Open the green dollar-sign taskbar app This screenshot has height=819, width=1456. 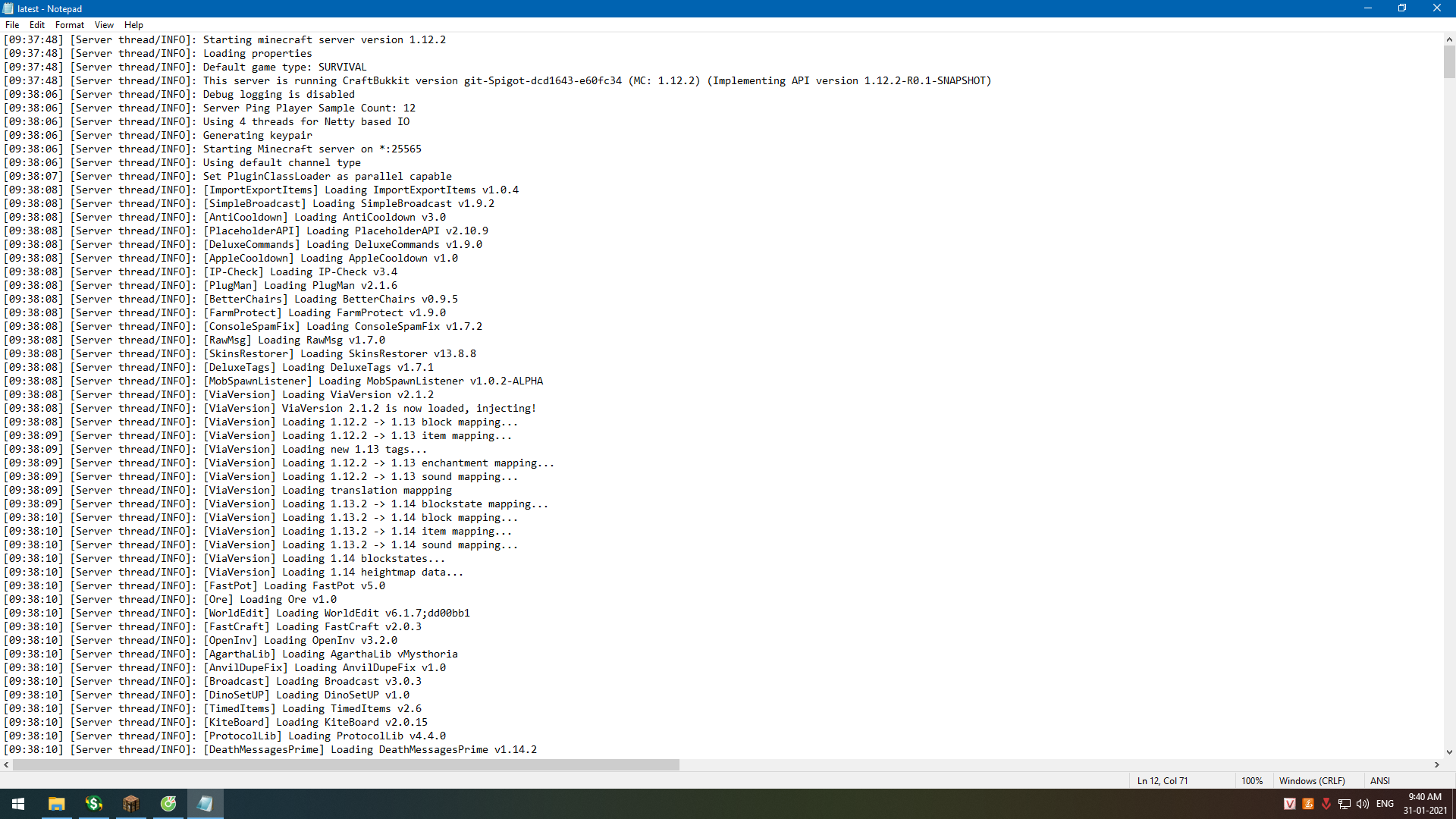93,804
